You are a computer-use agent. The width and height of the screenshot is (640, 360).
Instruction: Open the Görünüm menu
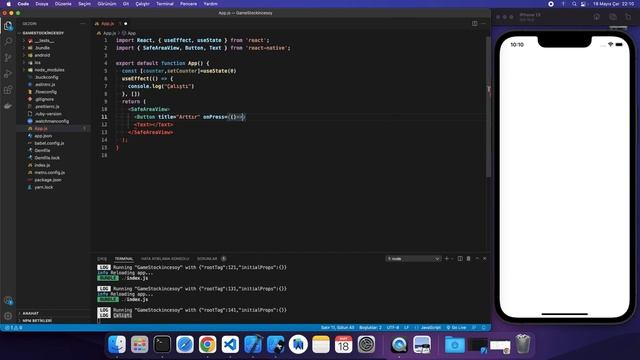[107, 4]
